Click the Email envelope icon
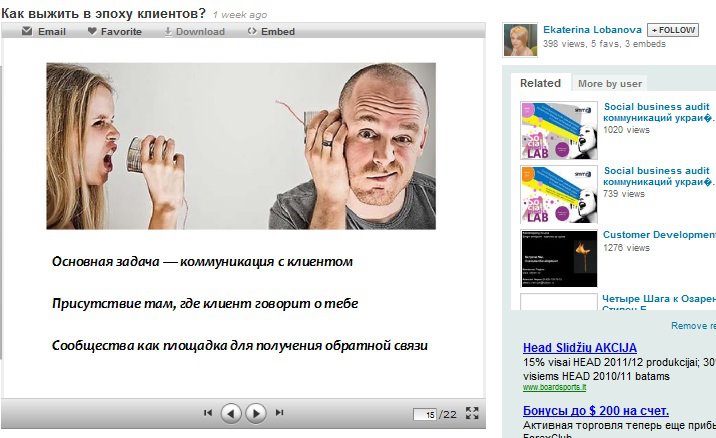716x438 pixels. coord(27,31)
